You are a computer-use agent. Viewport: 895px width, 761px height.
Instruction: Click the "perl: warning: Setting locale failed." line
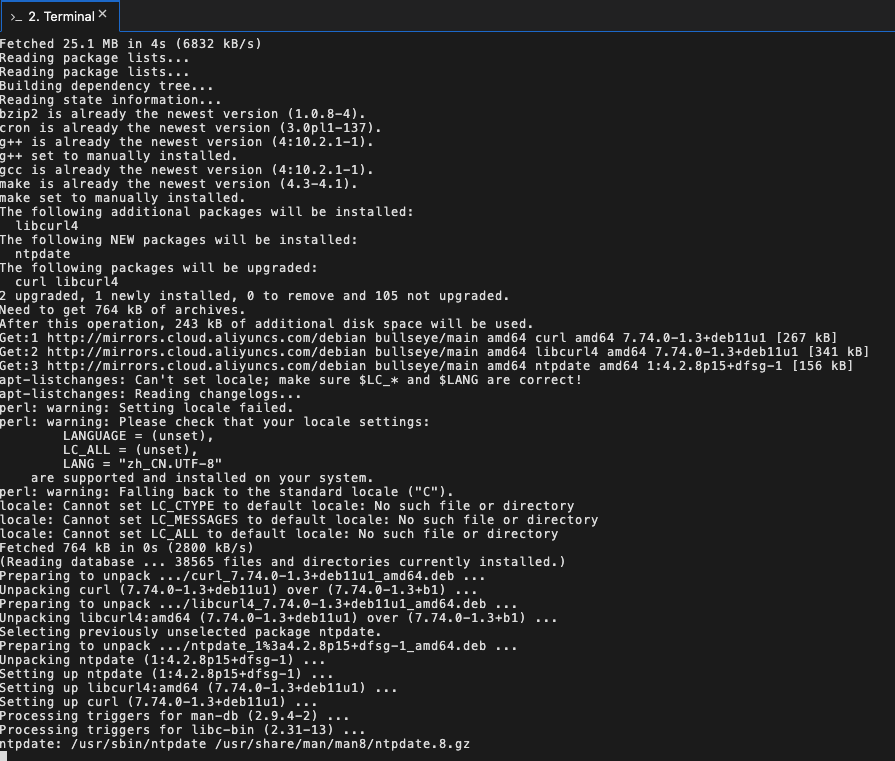click(x=146, y=408)
